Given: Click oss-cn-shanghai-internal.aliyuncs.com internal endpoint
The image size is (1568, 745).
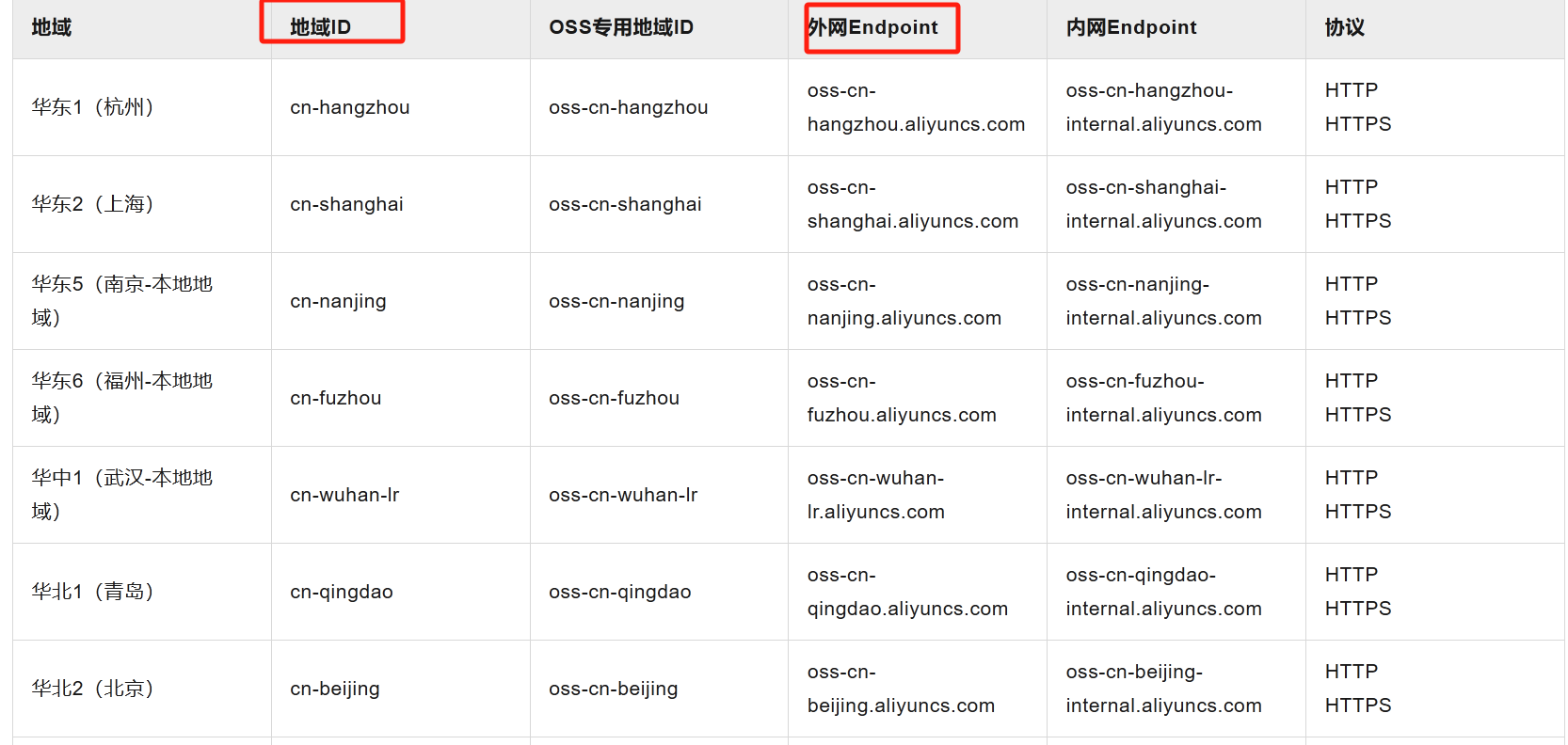Looking at the screenshot, I should click(1164, 204).
